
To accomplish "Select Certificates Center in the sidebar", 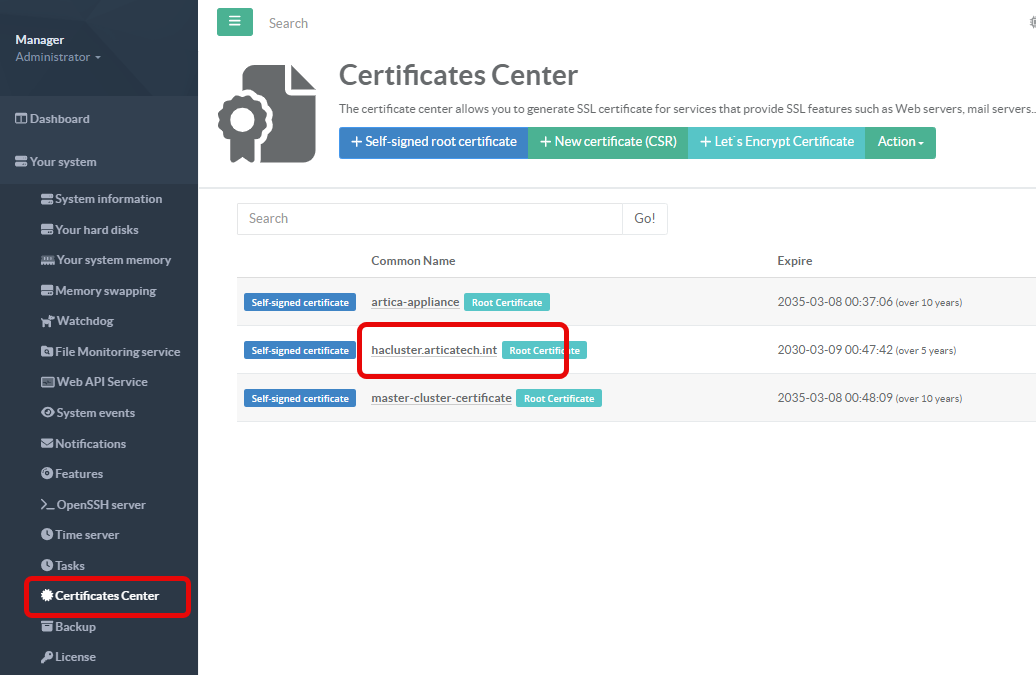I will click(x=106, y=596).
